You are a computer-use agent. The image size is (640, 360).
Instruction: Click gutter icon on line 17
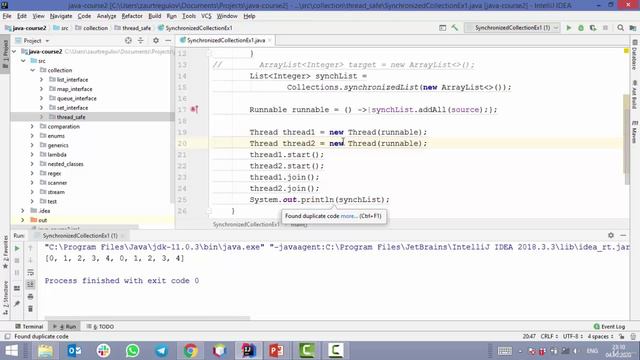[x=195, y=109]
